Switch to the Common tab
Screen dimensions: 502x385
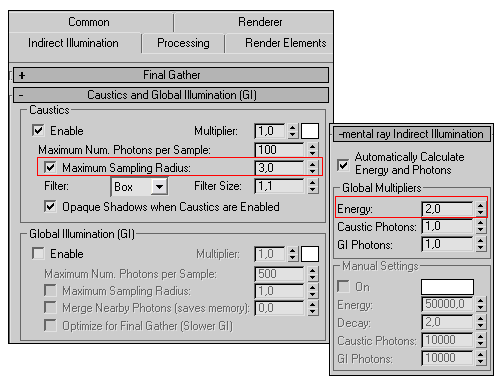coord(89,22)
